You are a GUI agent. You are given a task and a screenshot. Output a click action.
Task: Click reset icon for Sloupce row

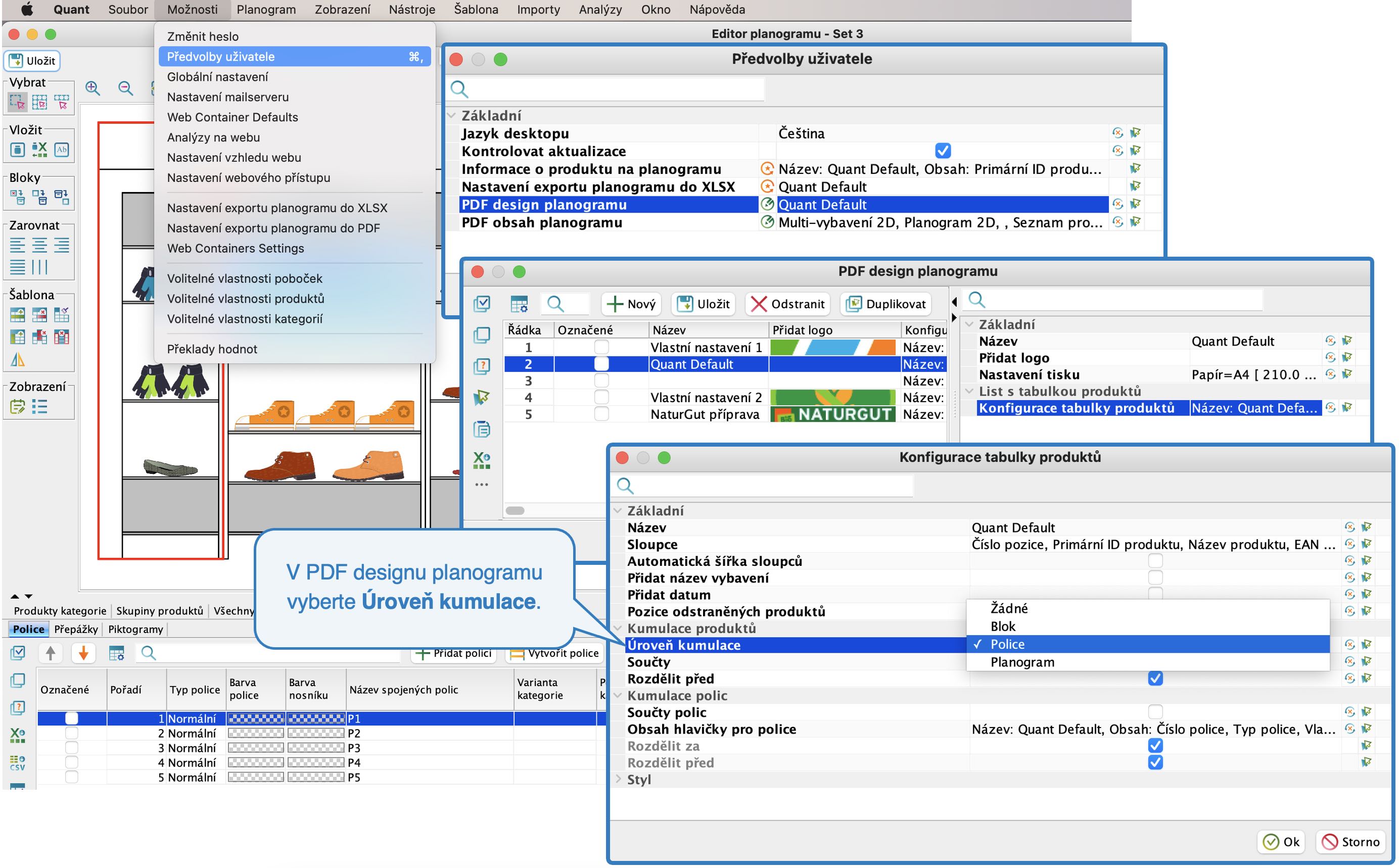click(x=1350, y=545)
